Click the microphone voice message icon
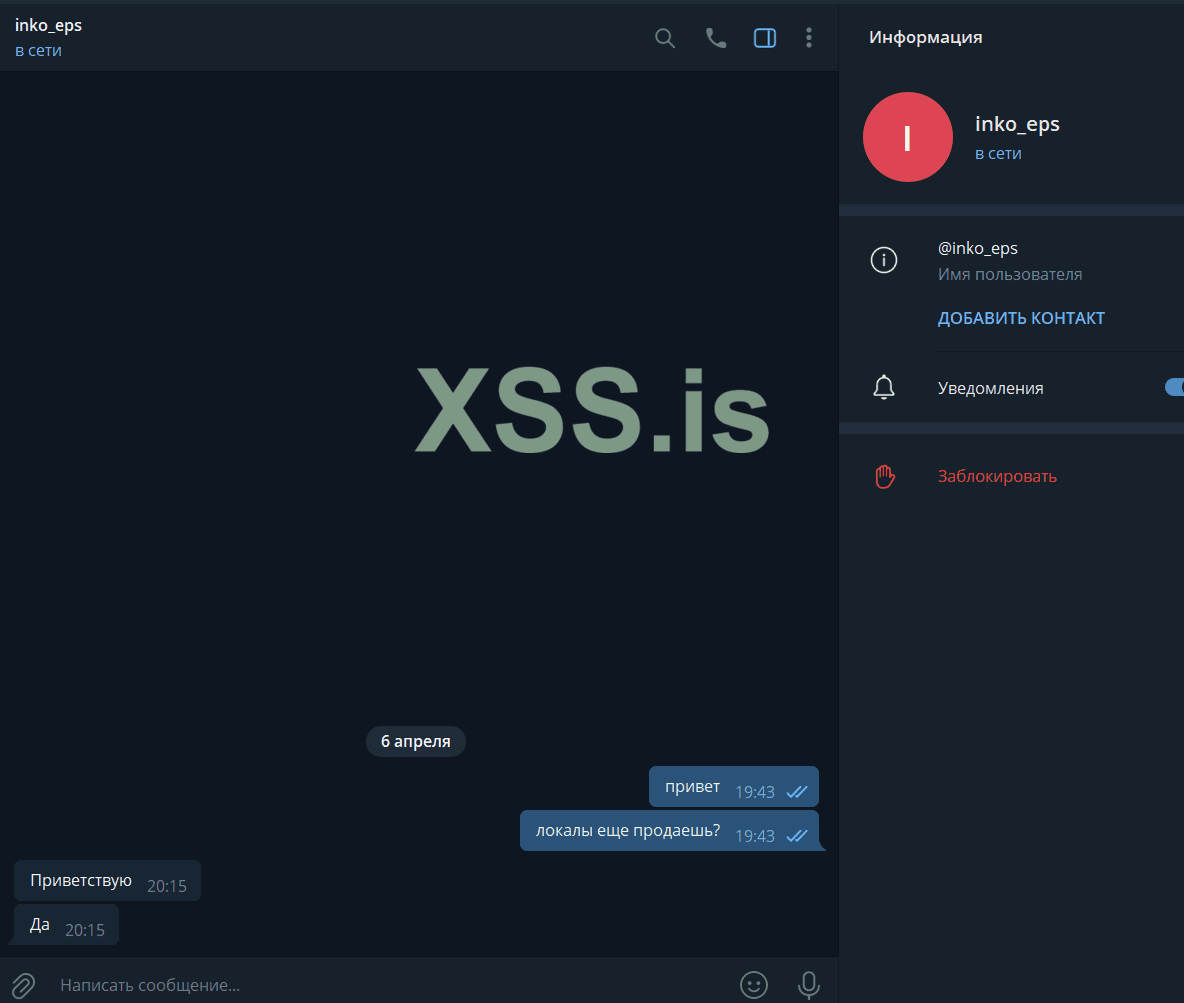Screen dimensions: 1184x1003 809,985
